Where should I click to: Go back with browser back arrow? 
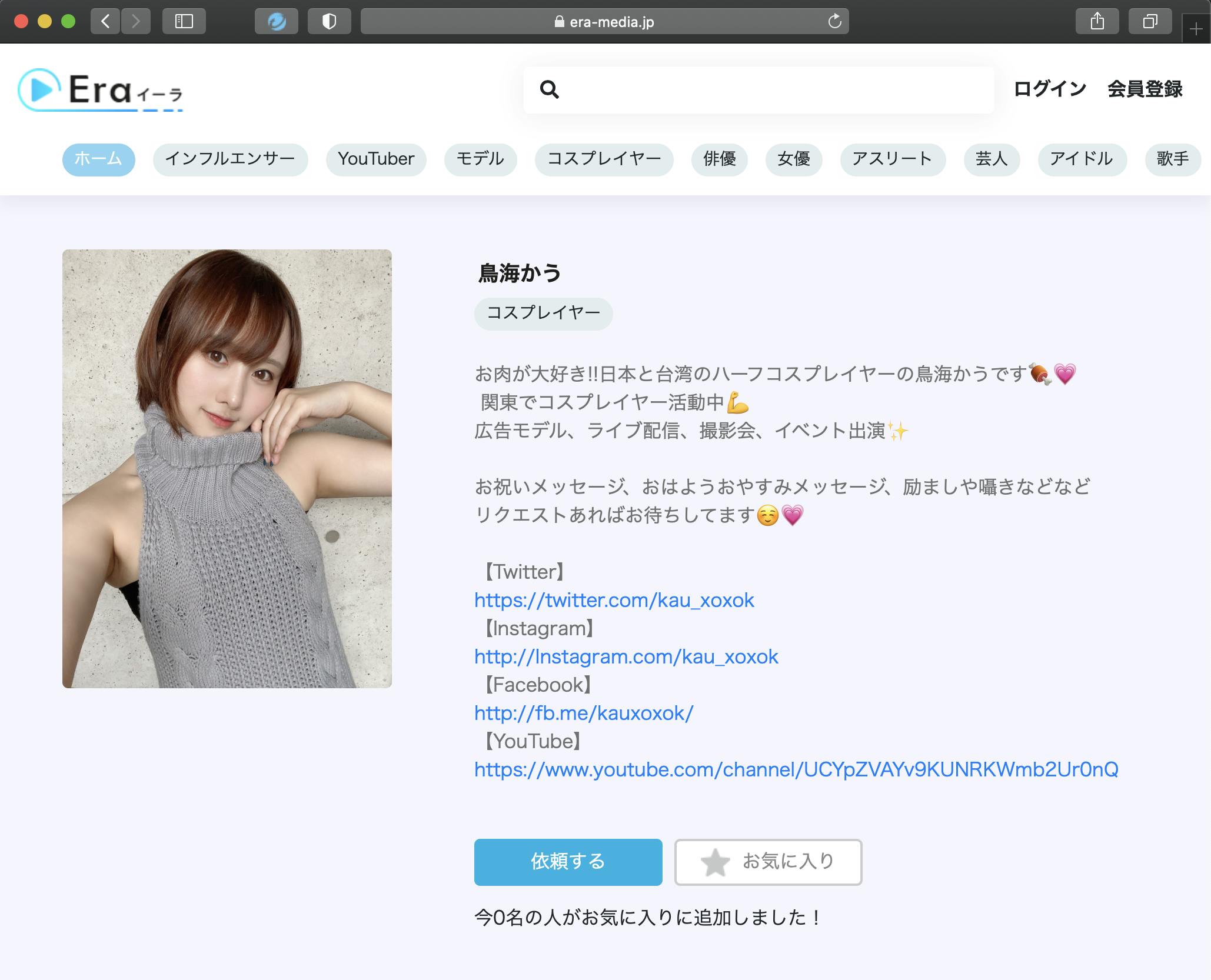(x=106, y=22)
